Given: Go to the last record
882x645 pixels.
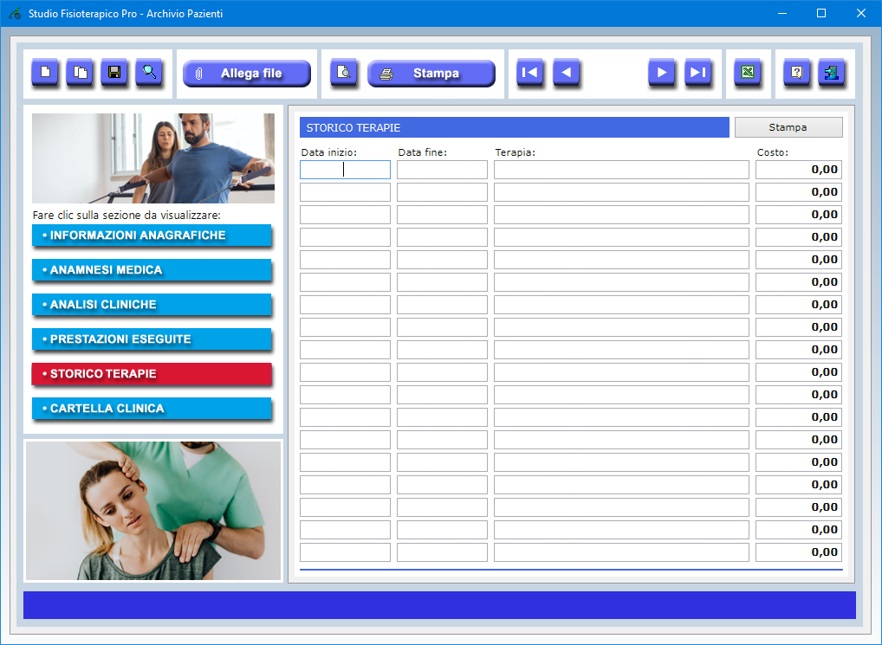Looking at the screenshot, I should pyautogui.click(x=698, y=73).
